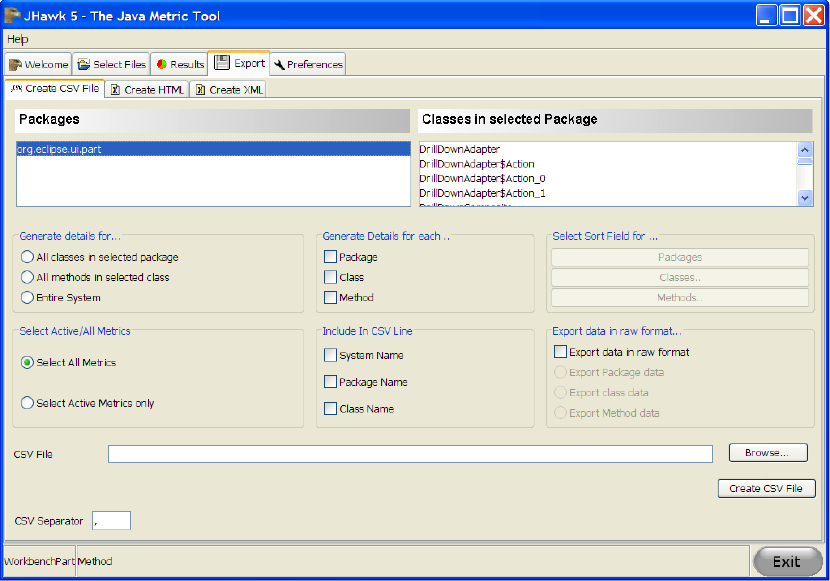Minimize the JHawk window
This screenshot has height=581, width=830.
tap(766, 15)
